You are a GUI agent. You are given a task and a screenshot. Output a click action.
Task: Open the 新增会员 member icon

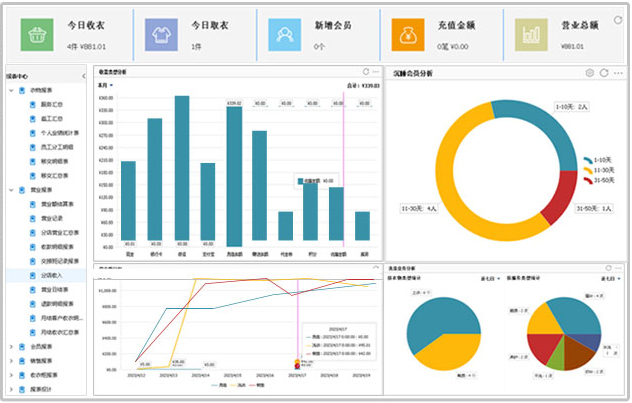pyautogui.click(x=285, y=33)
